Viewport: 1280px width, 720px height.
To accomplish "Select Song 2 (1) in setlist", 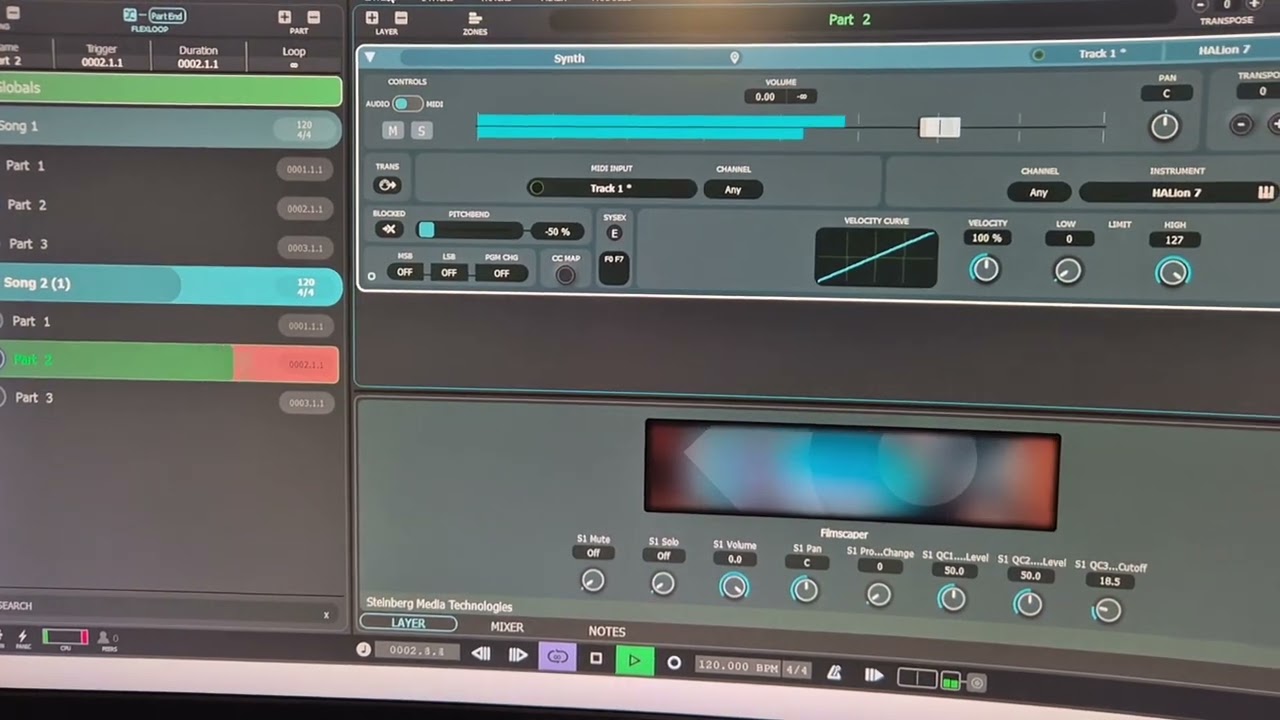I will click(x=170, y=285).
